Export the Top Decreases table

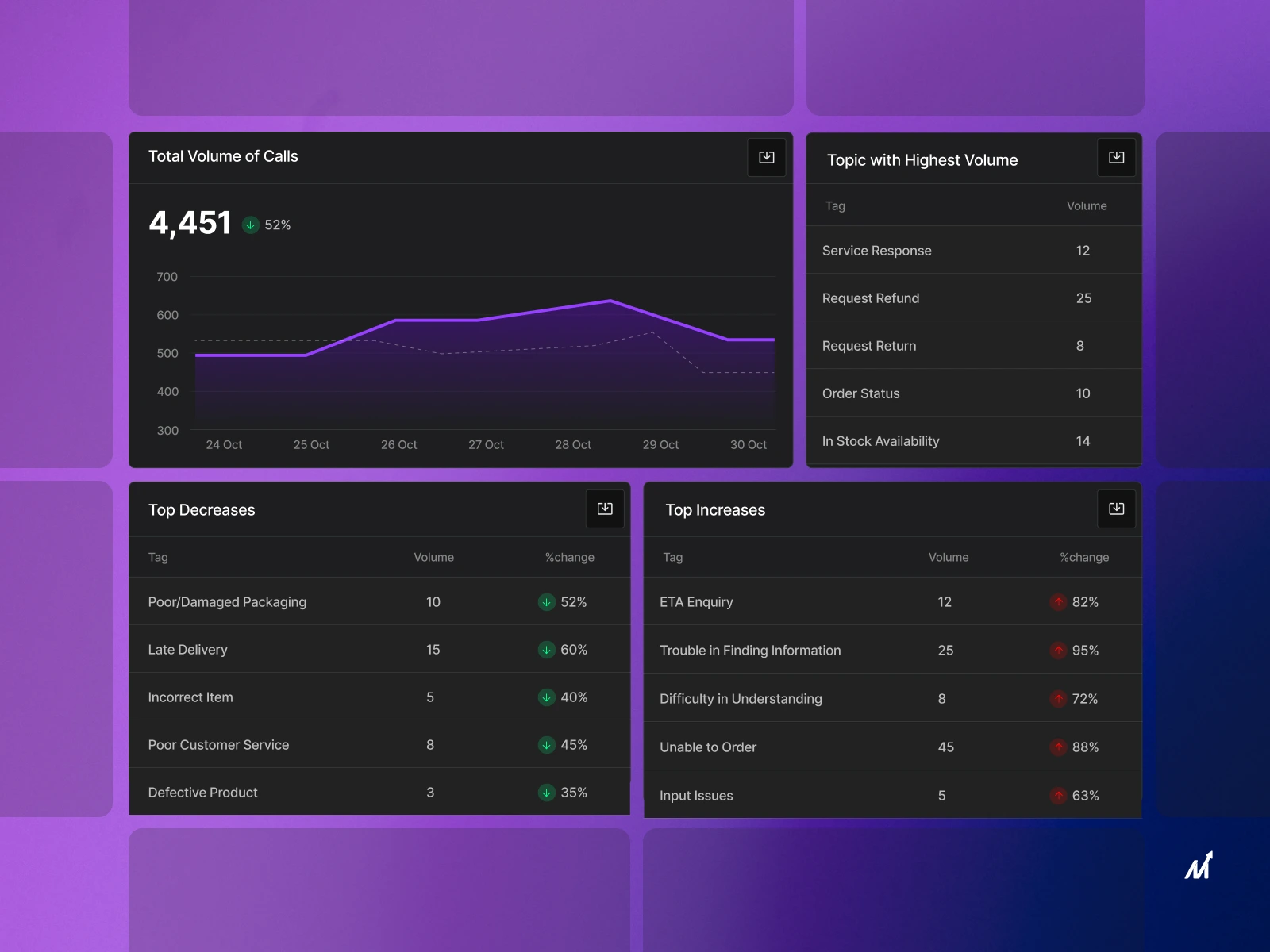[x=605, y=509]
